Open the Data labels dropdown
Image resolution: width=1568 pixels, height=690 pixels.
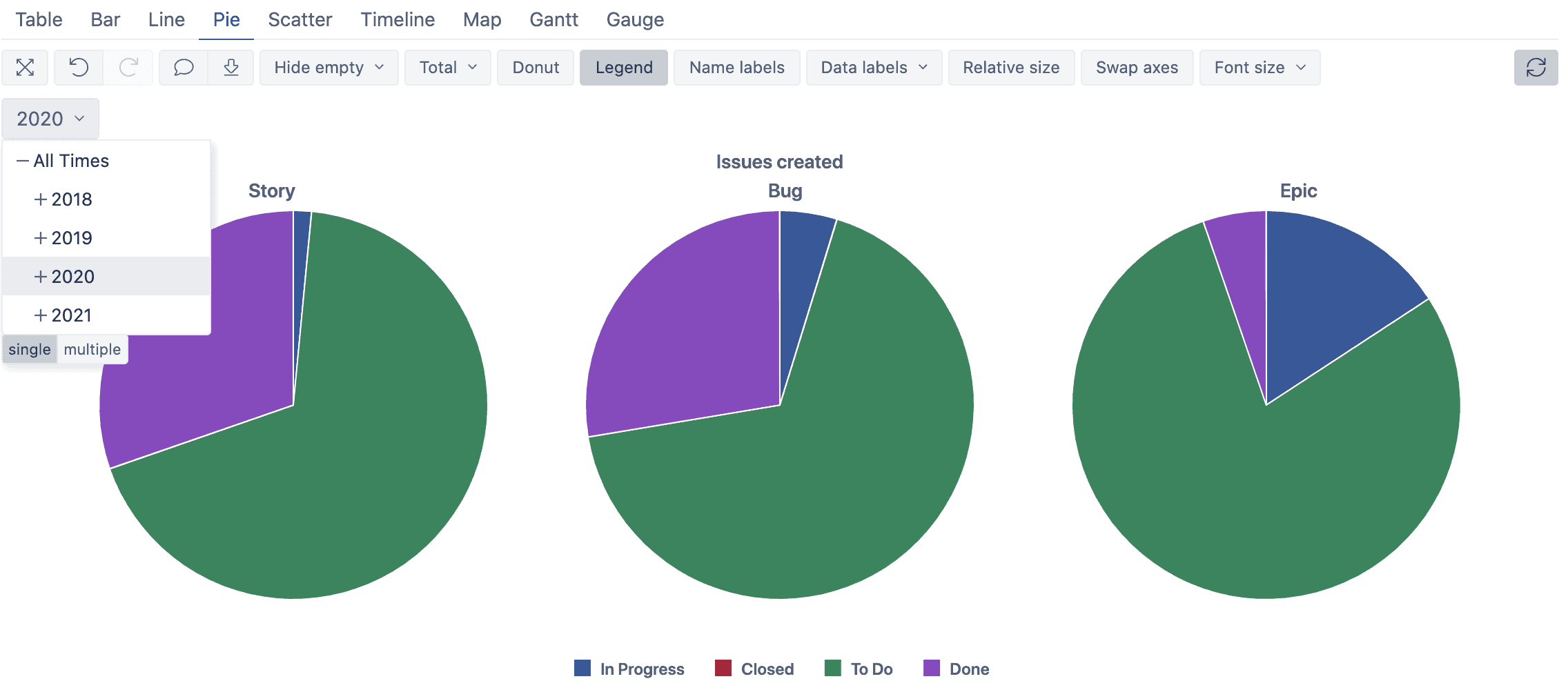pos(873,67)
